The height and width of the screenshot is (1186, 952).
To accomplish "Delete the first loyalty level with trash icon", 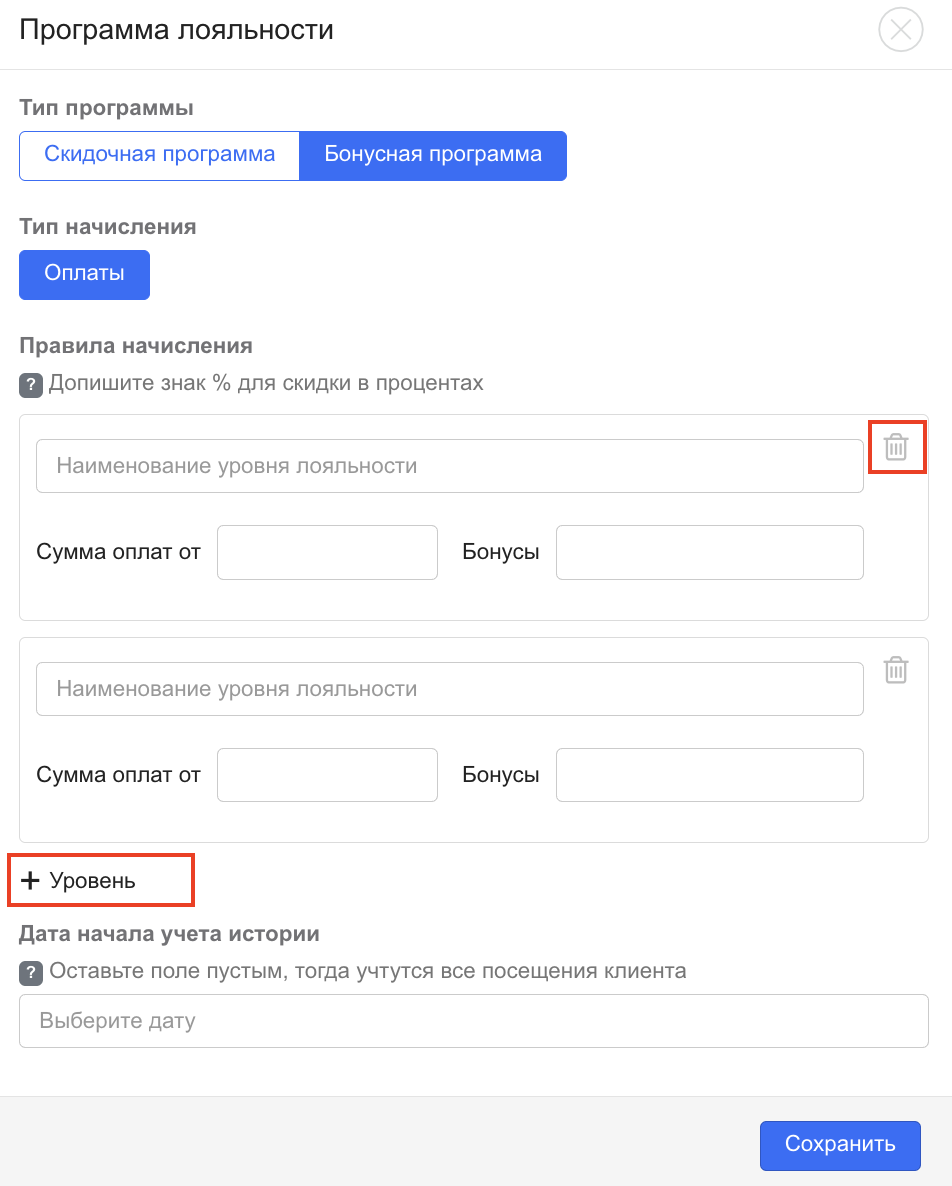I will coord(896,447).
